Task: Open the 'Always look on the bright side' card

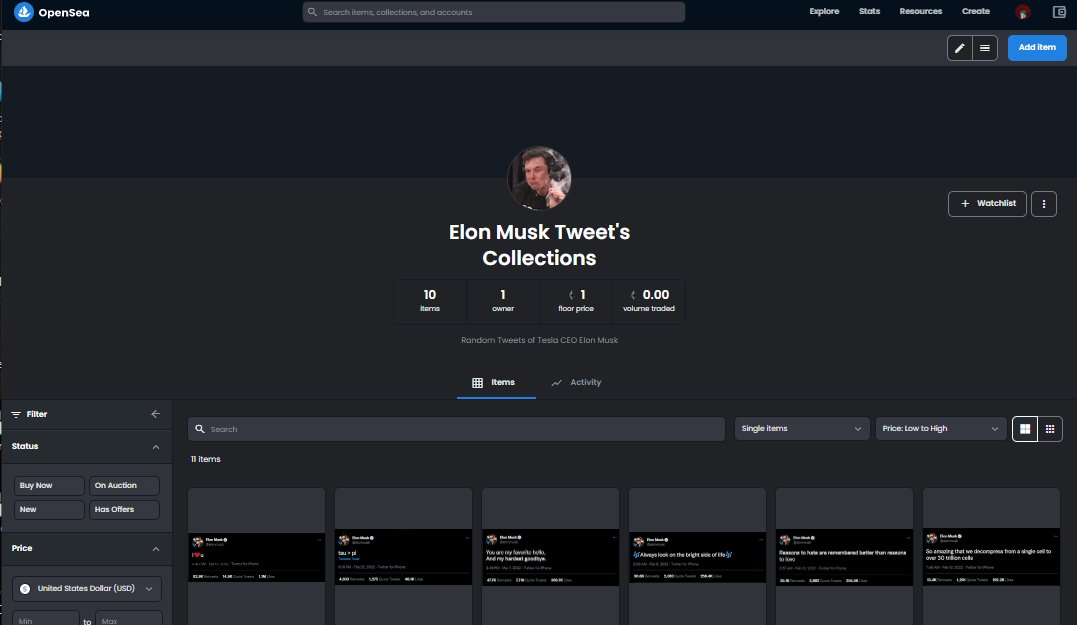Action: [697, 557]
